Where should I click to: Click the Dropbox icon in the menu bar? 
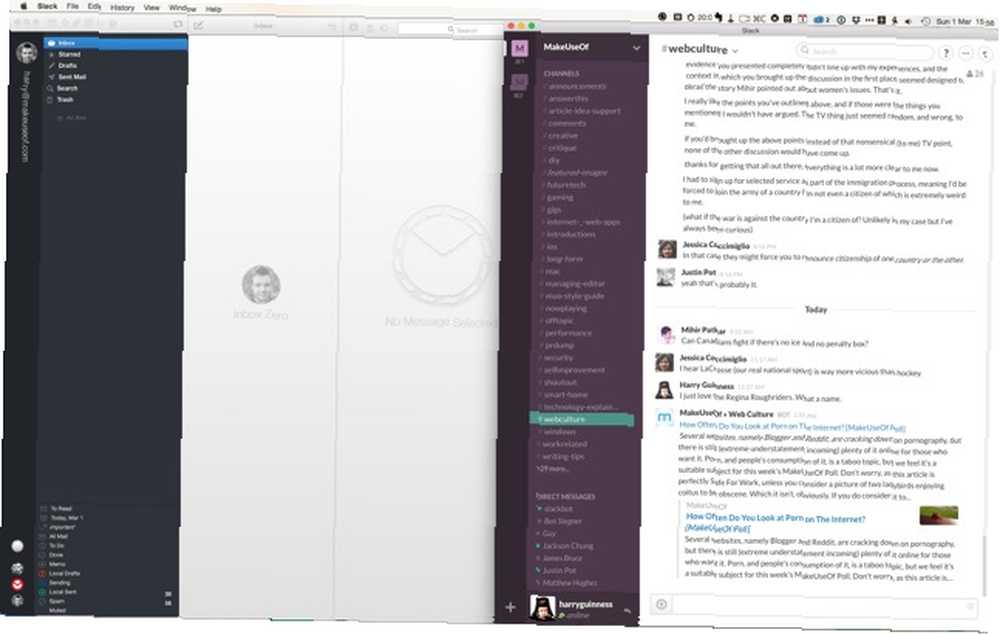click(856, 20)
